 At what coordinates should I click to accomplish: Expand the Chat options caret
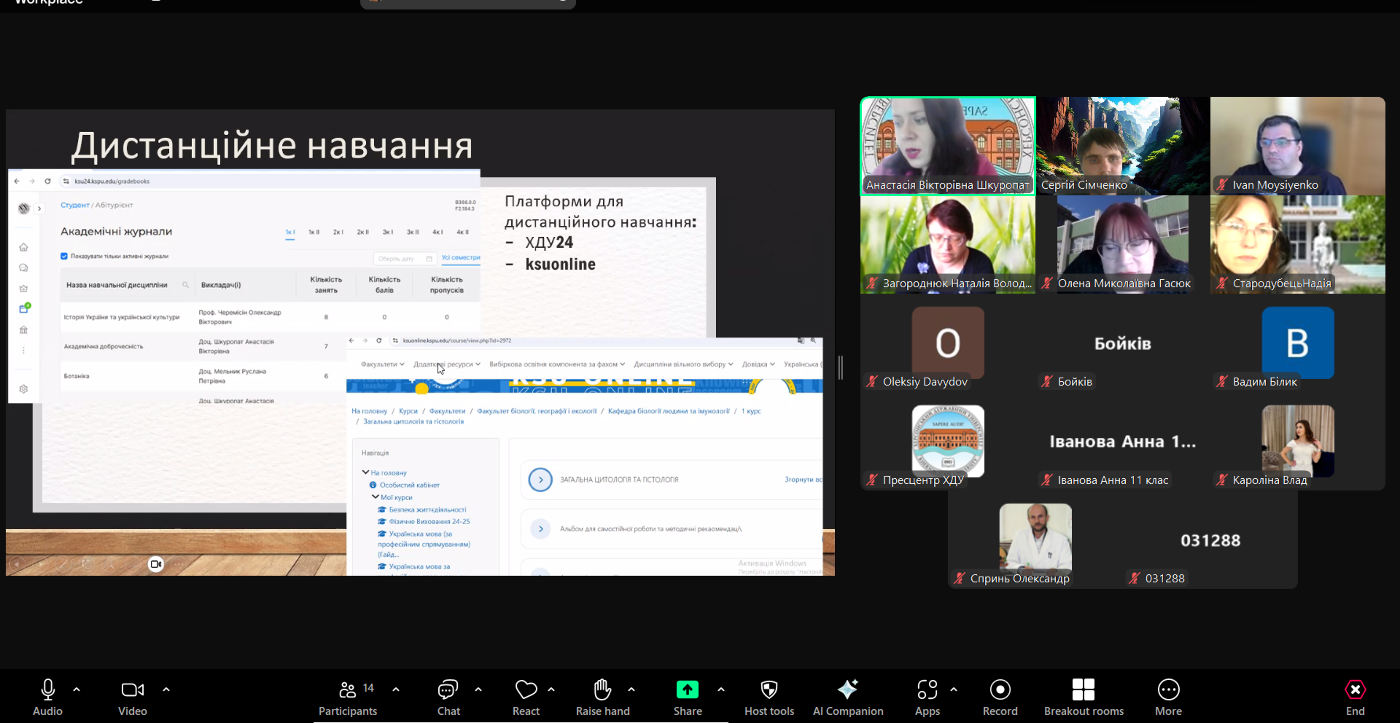point(478,689)
